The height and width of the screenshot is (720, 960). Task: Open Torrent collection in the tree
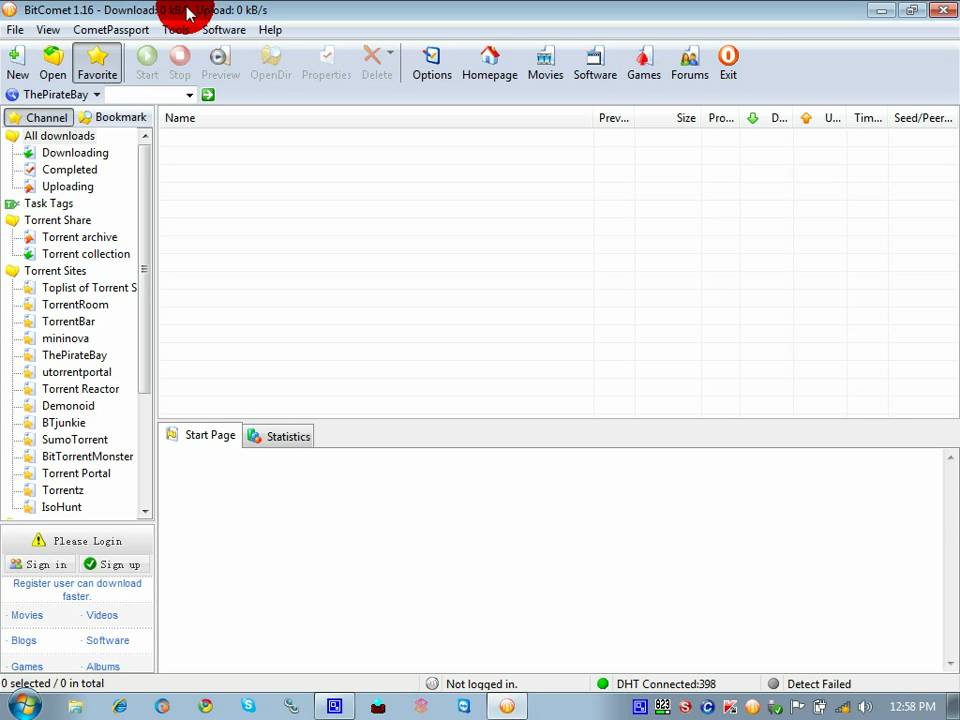86,254
